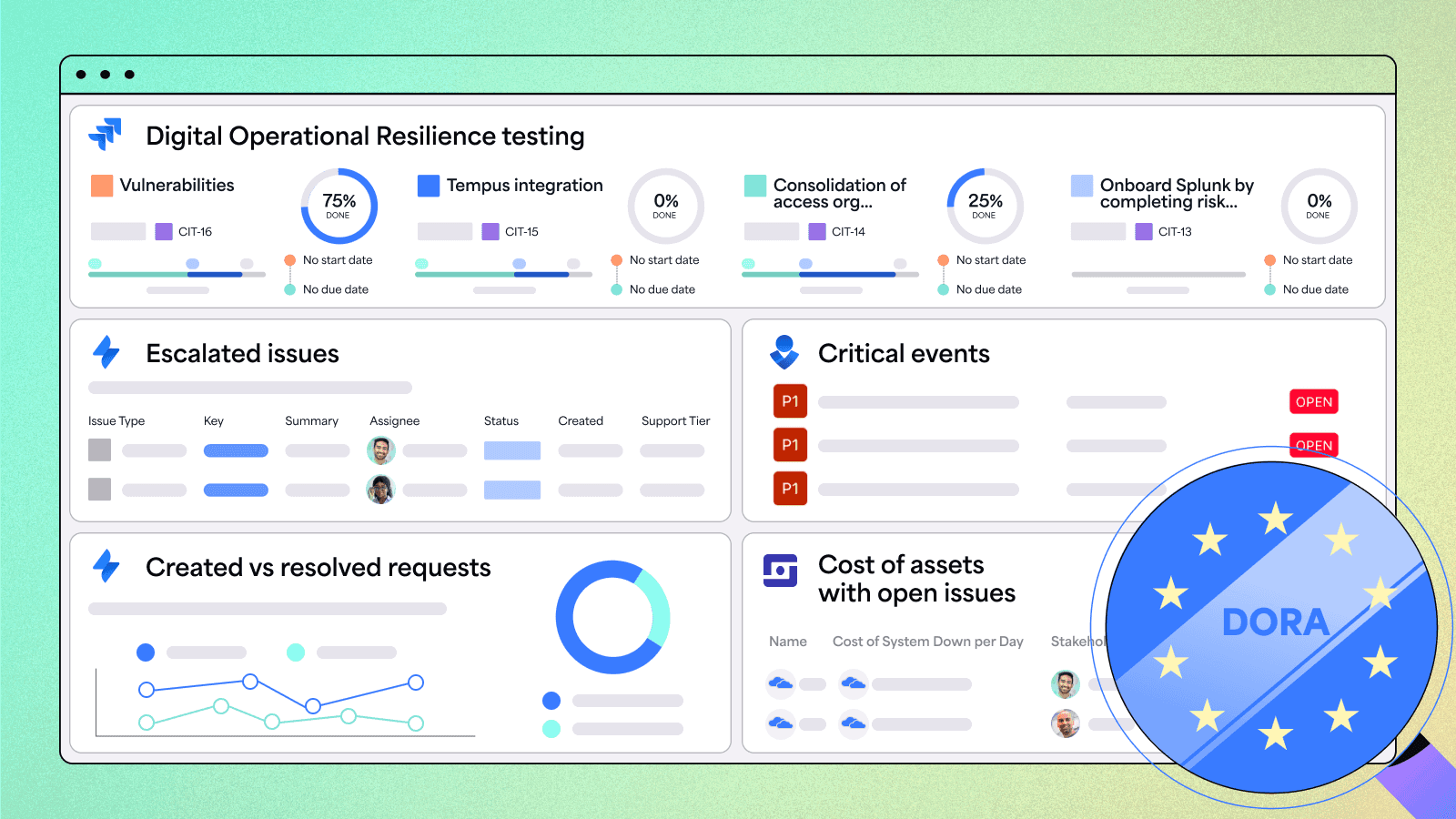The image size is (1456, 819).
Task: Click the Escalated issues lightning bolt icon
Action: click(x=106, y=352)
